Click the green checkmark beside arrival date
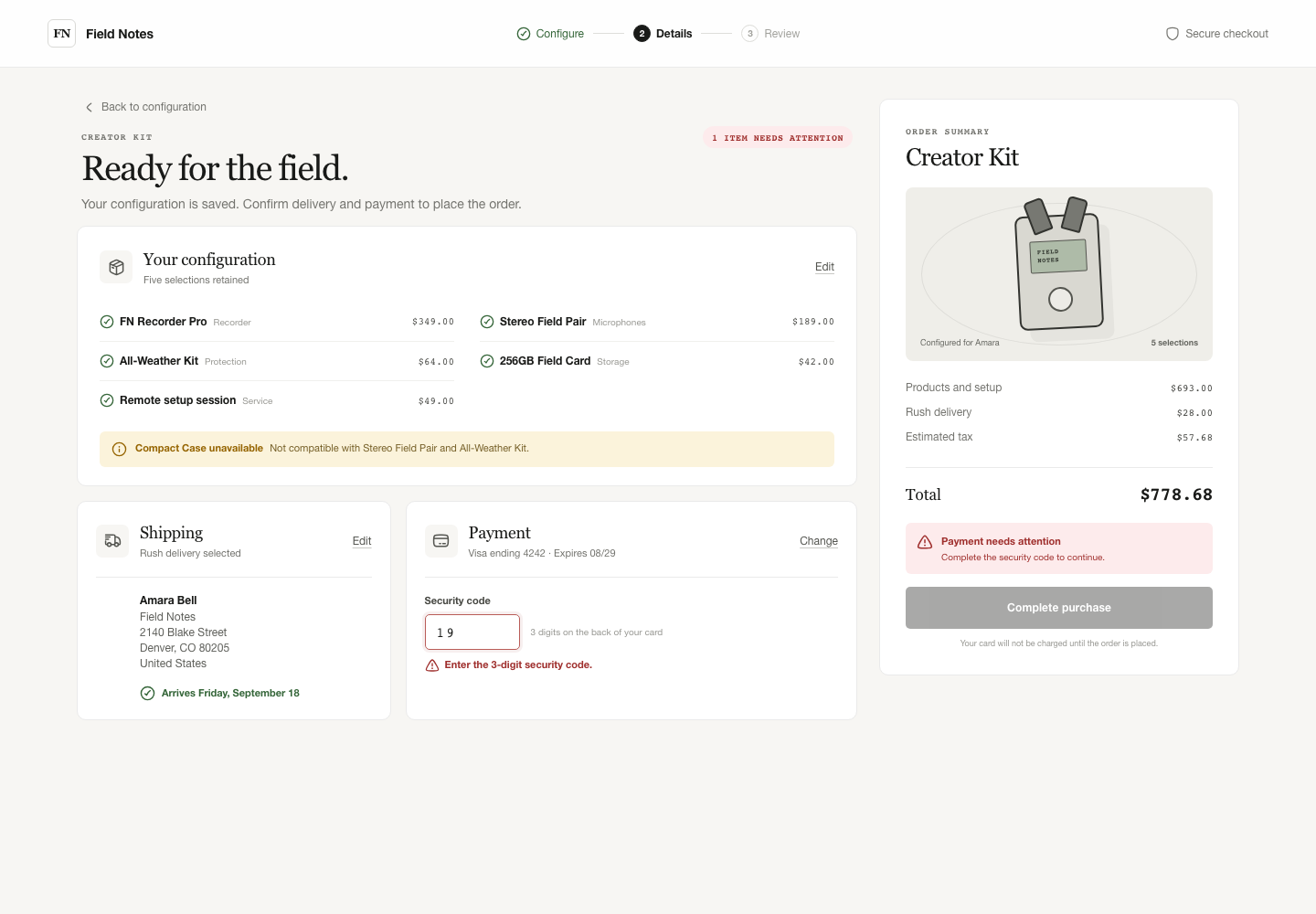Screen dimensions: 1316x914 click(x=147, y=693)
